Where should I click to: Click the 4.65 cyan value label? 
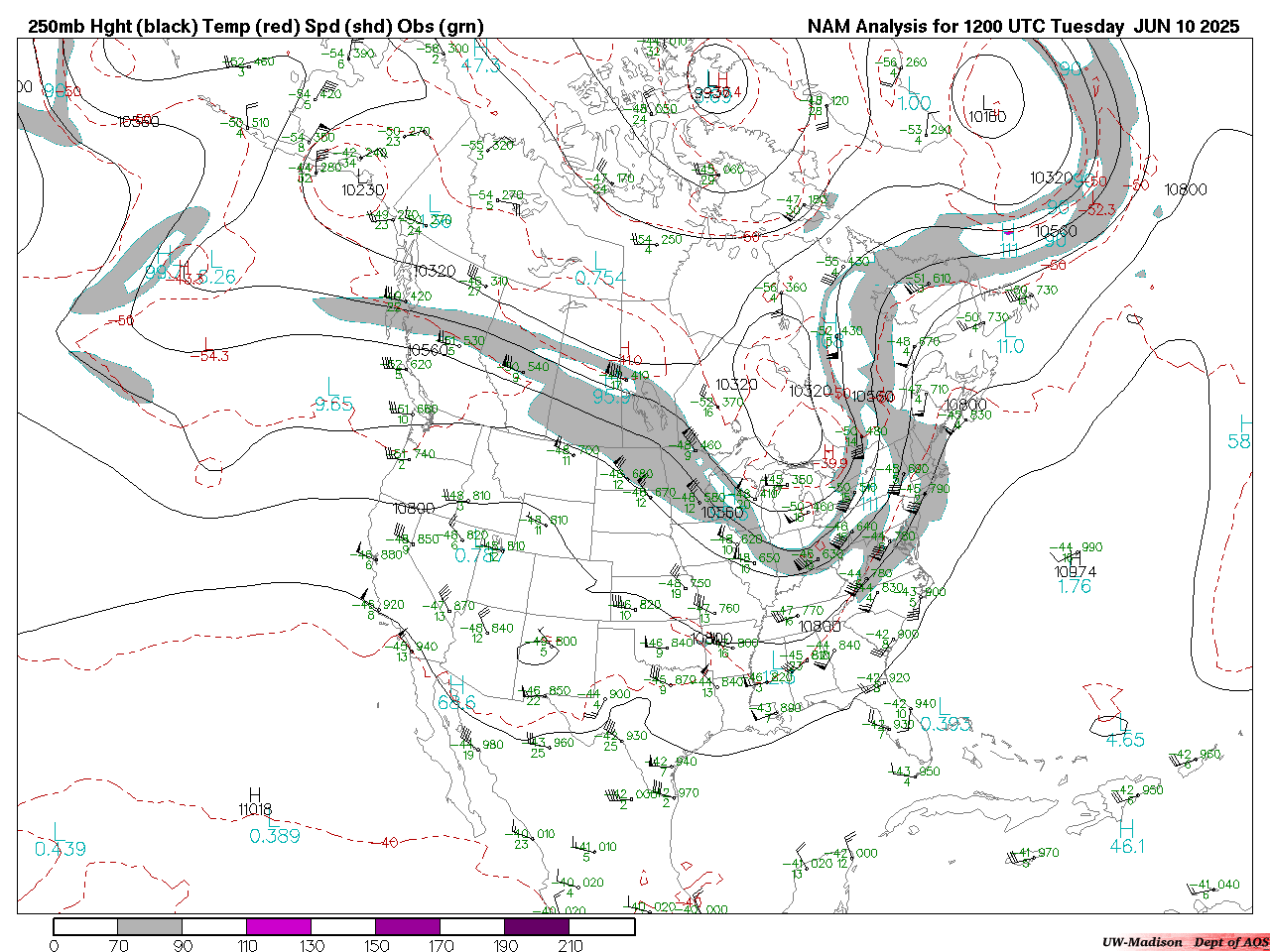point(1125,740)
